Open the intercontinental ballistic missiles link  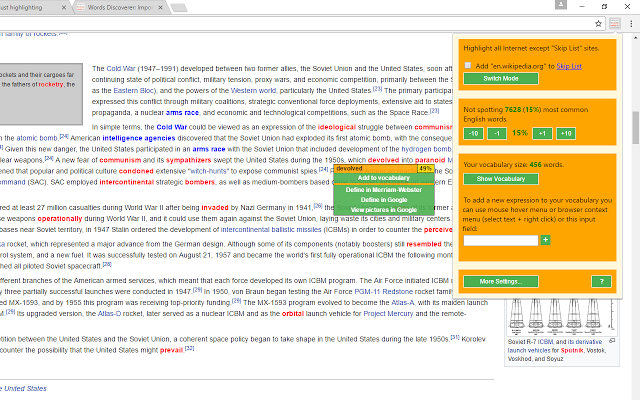271,230
